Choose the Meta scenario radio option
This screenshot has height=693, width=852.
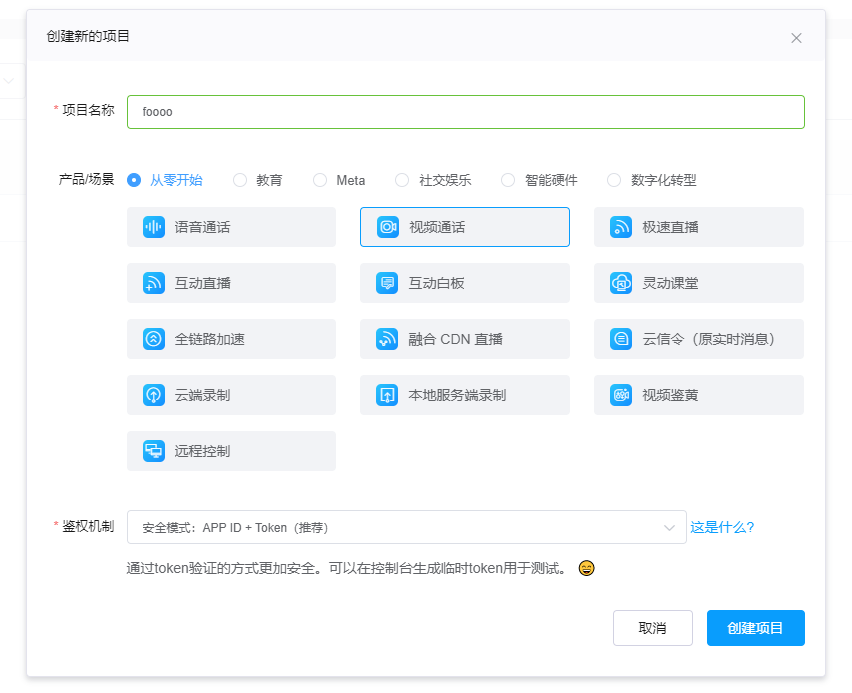(x=320, y=180)
